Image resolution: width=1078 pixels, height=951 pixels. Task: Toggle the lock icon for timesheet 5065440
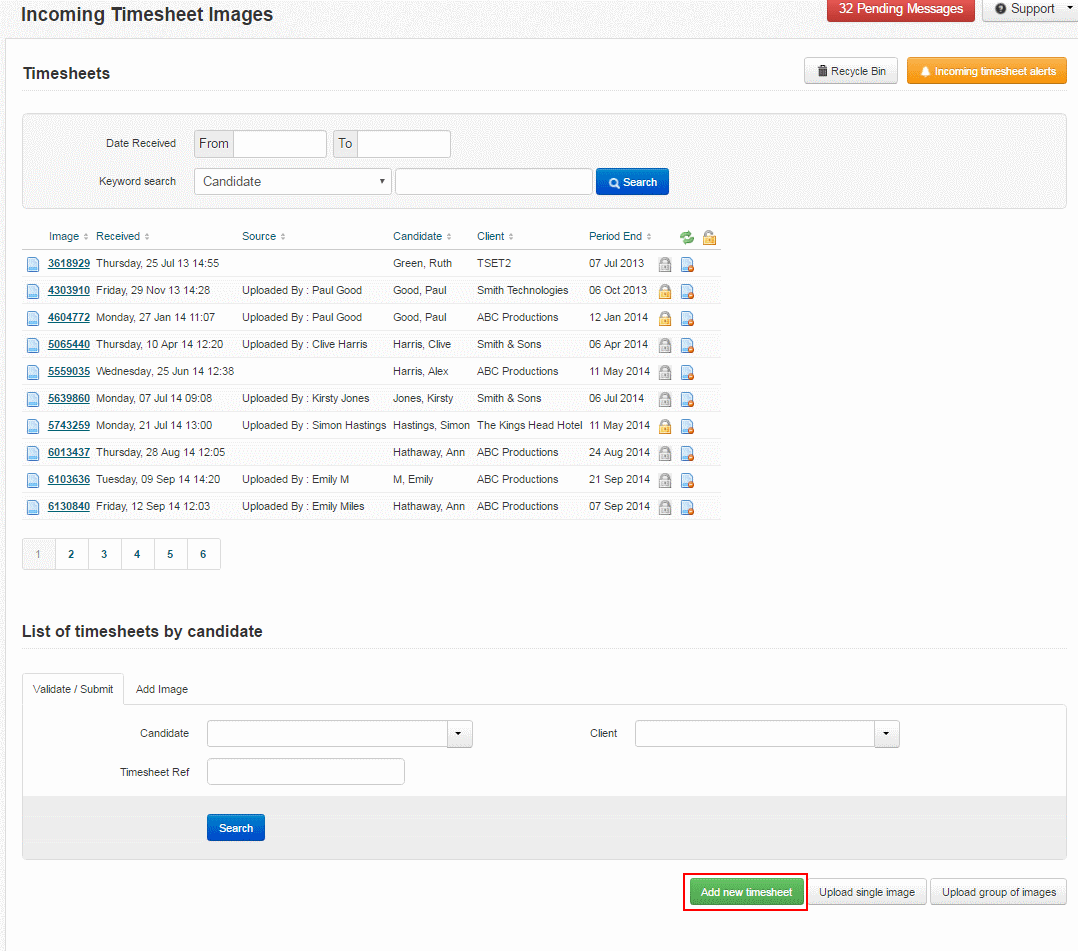665,345
